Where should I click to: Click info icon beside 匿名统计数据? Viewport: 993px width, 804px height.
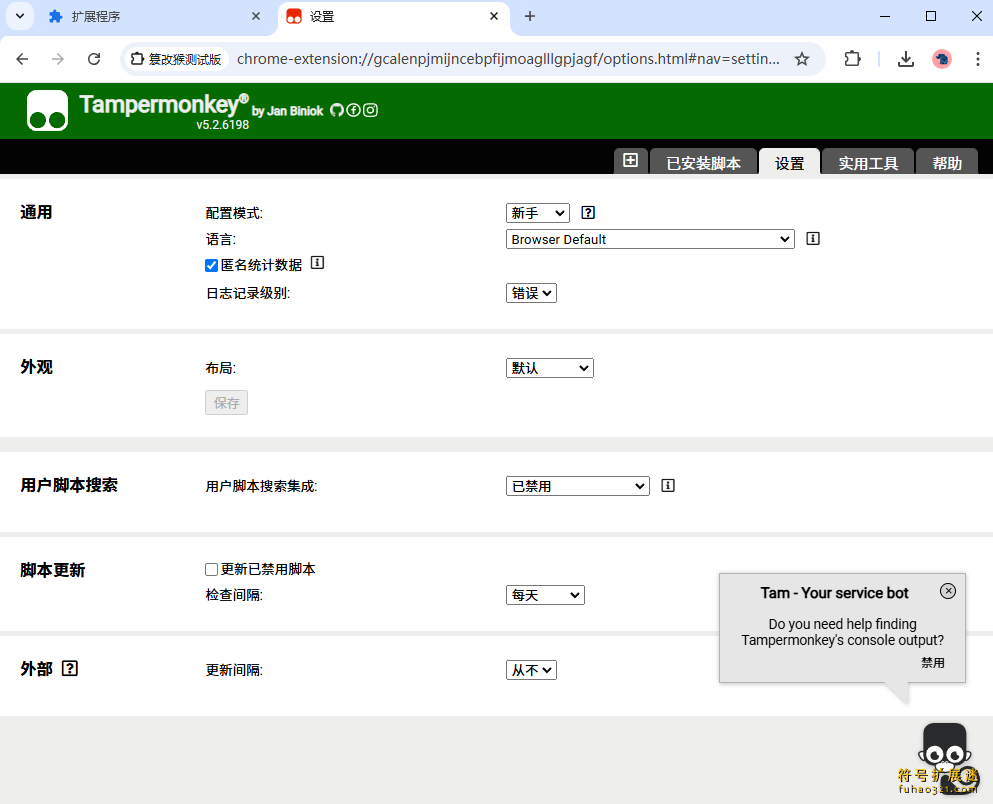(x=317, y=263)
